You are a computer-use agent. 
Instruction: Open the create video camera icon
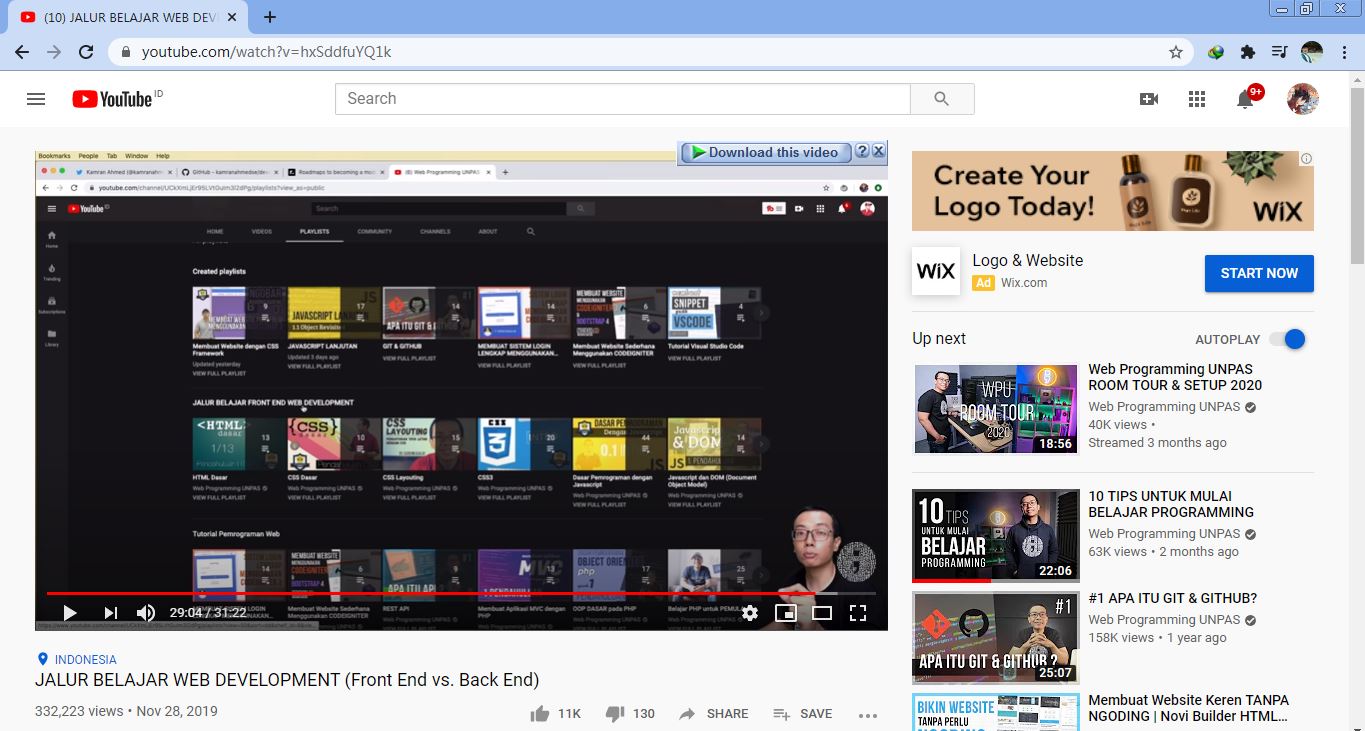tap(1148, 99)
